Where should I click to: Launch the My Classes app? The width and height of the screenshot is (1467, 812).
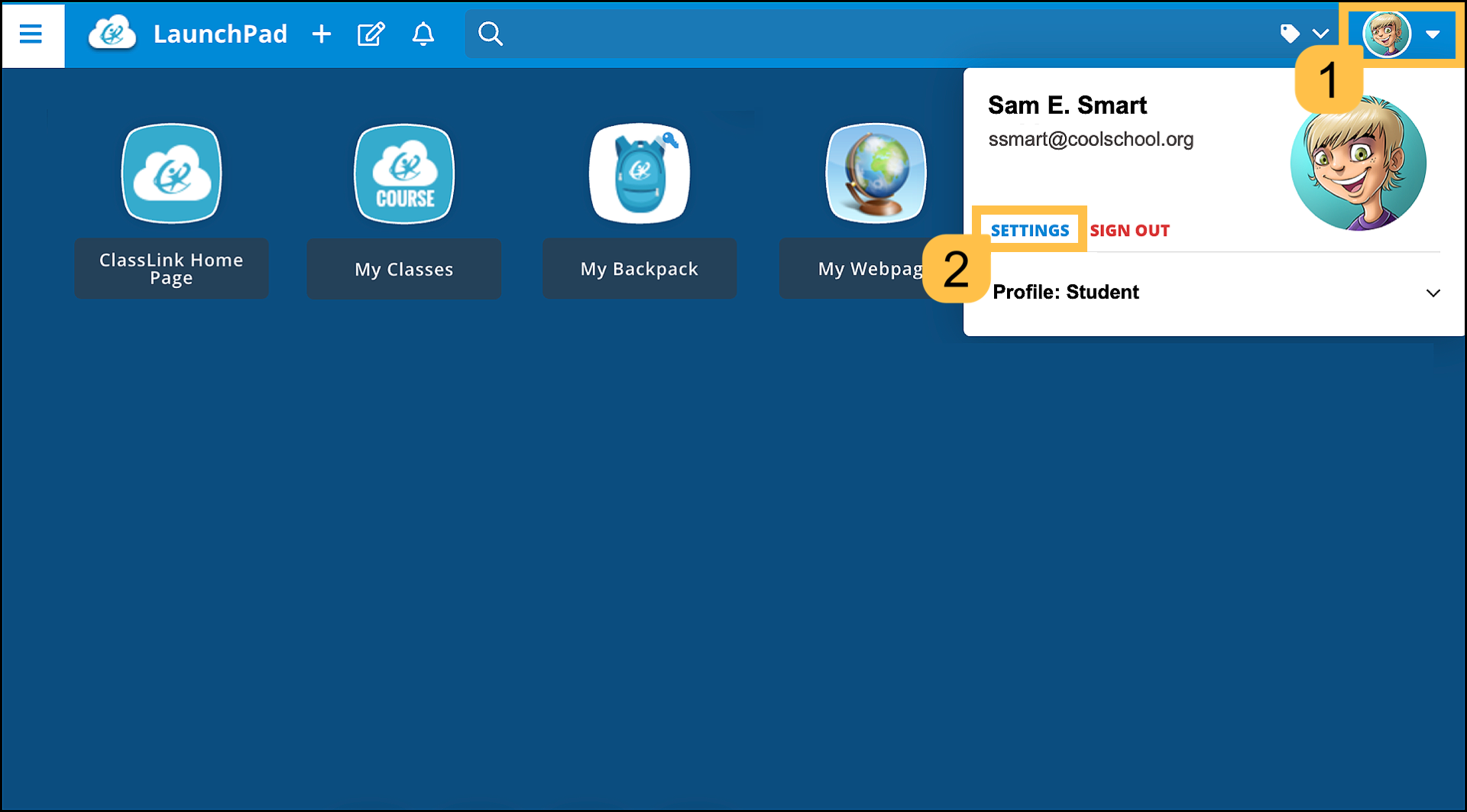tap(403, 173)
